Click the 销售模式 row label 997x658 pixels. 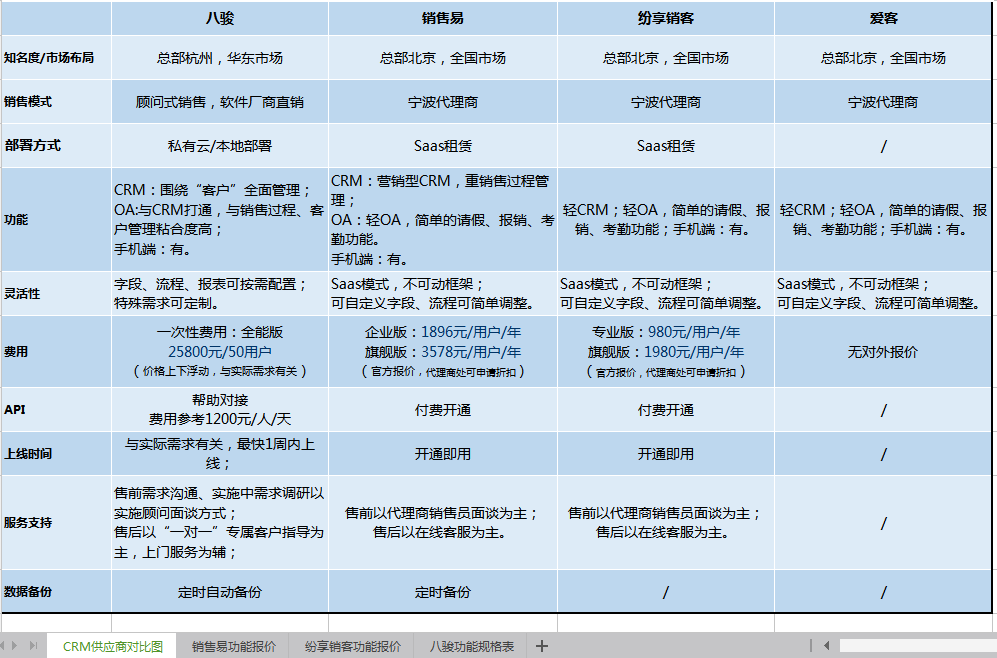coord(56,102)
